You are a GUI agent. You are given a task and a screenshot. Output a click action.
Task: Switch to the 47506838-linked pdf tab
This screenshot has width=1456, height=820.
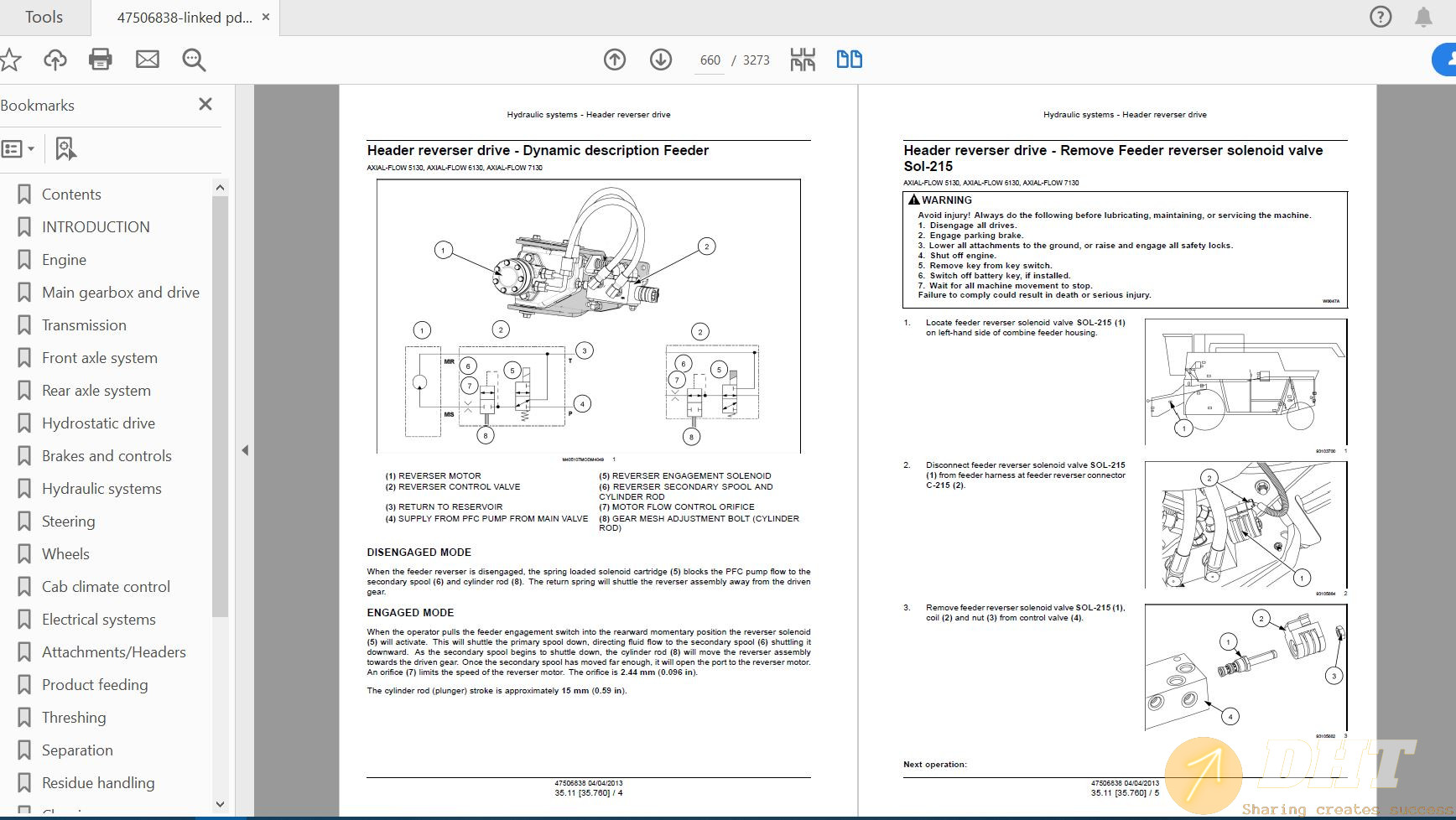click(184, 17)
